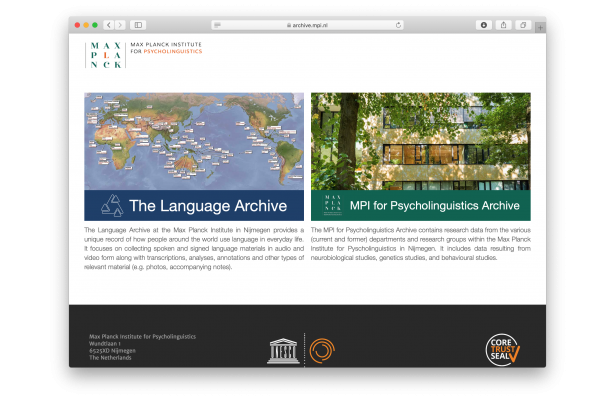
Task: Close the Safari window with red button
Action: 77,25
